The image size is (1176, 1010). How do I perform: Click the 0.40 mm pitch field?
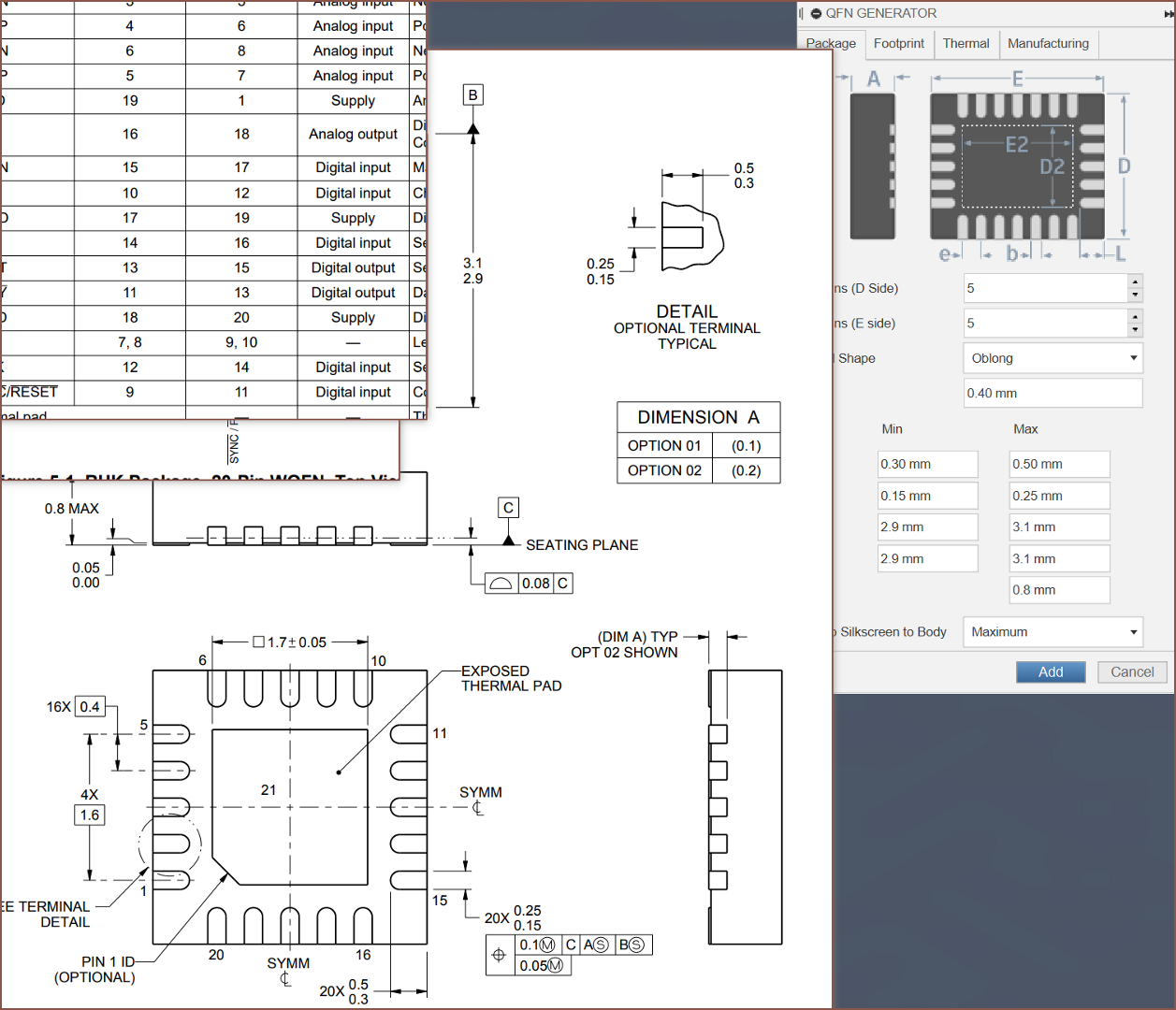click(1053, 394)
